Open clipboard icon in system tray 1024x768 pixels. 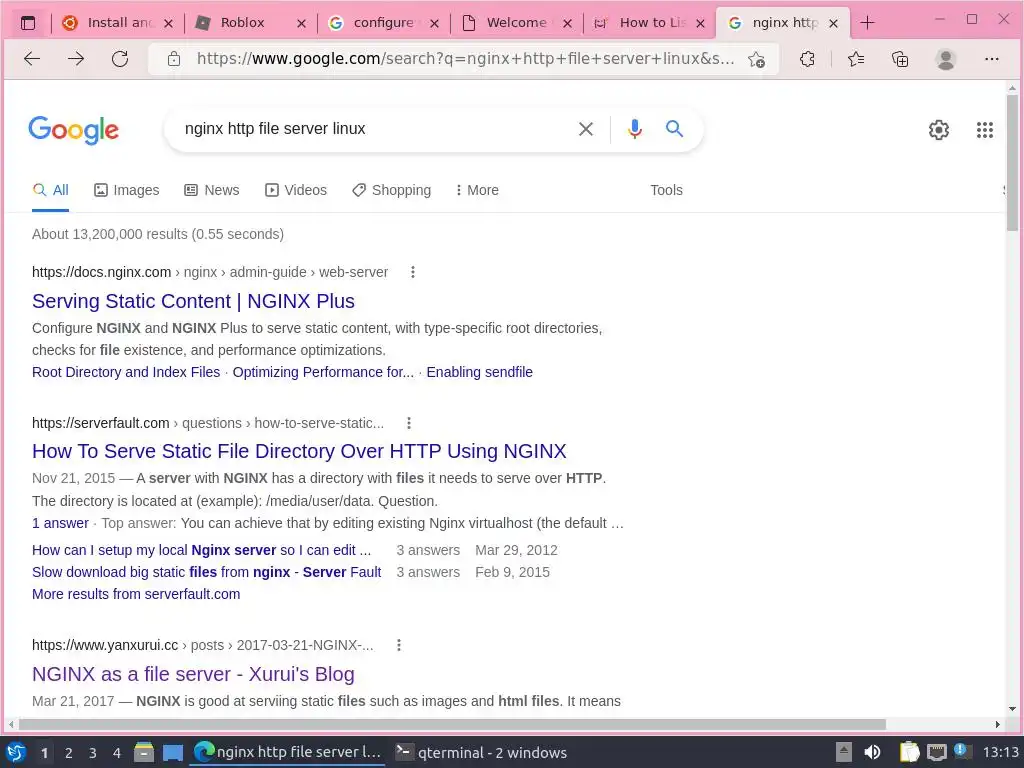pos(909,752)
